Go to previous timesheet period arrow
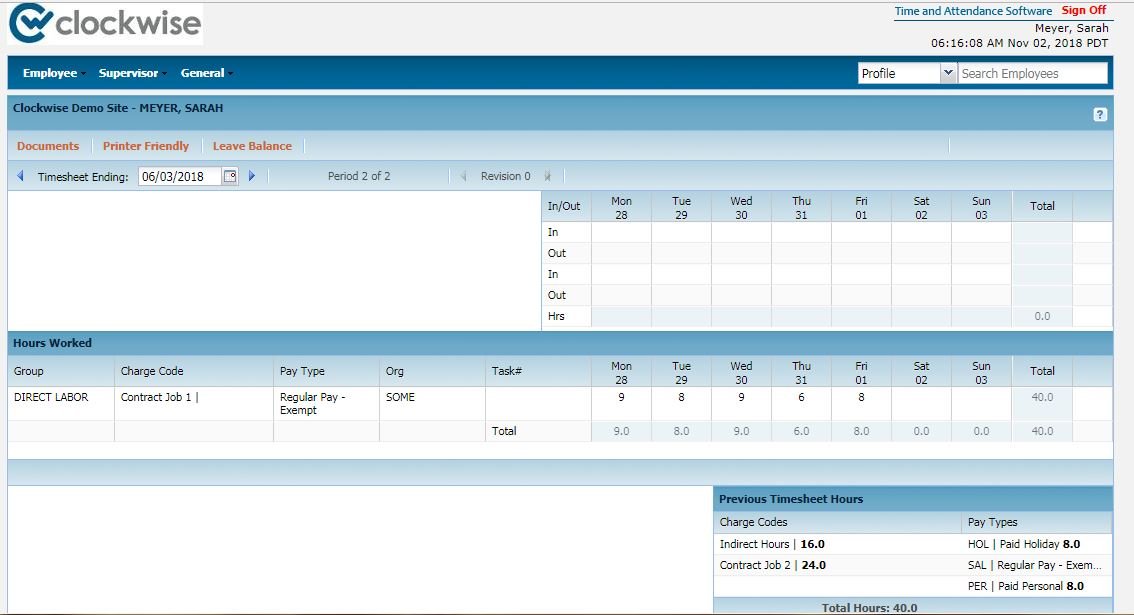Screen dimensions: 1134x615 (20, 176)
